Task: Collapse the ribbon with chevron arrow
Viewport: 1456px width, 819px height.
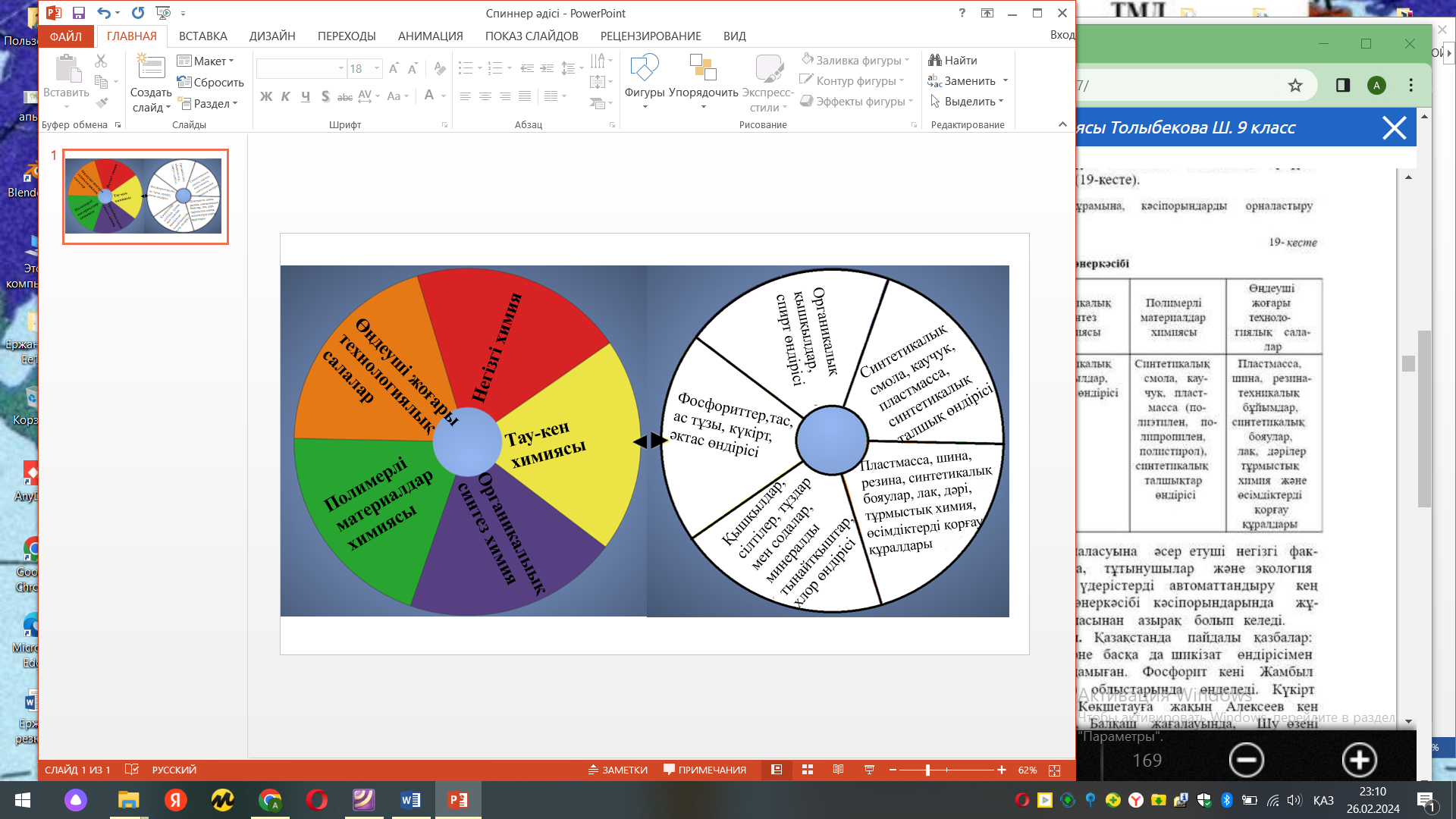Action: click(x=1062, y=124)
